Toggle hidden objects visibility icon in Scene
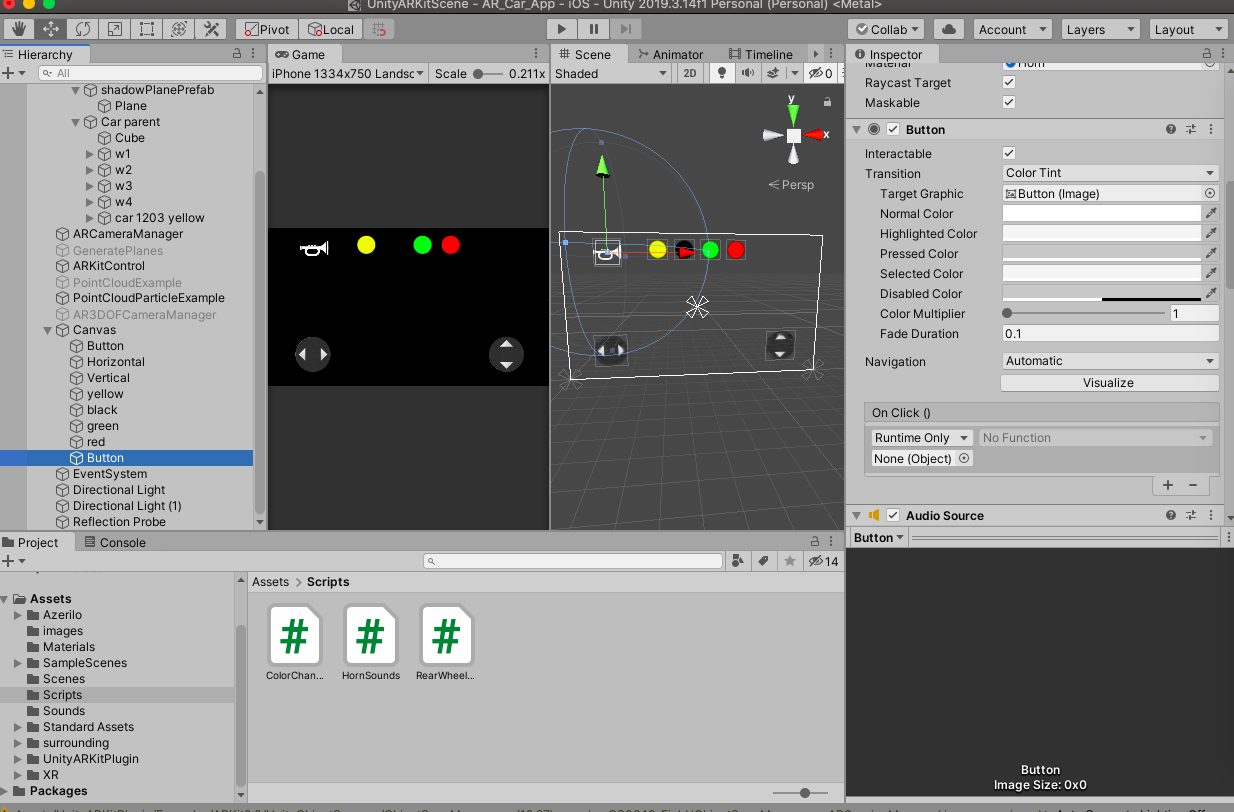The image size is (1234, 812). click(820, 73)
